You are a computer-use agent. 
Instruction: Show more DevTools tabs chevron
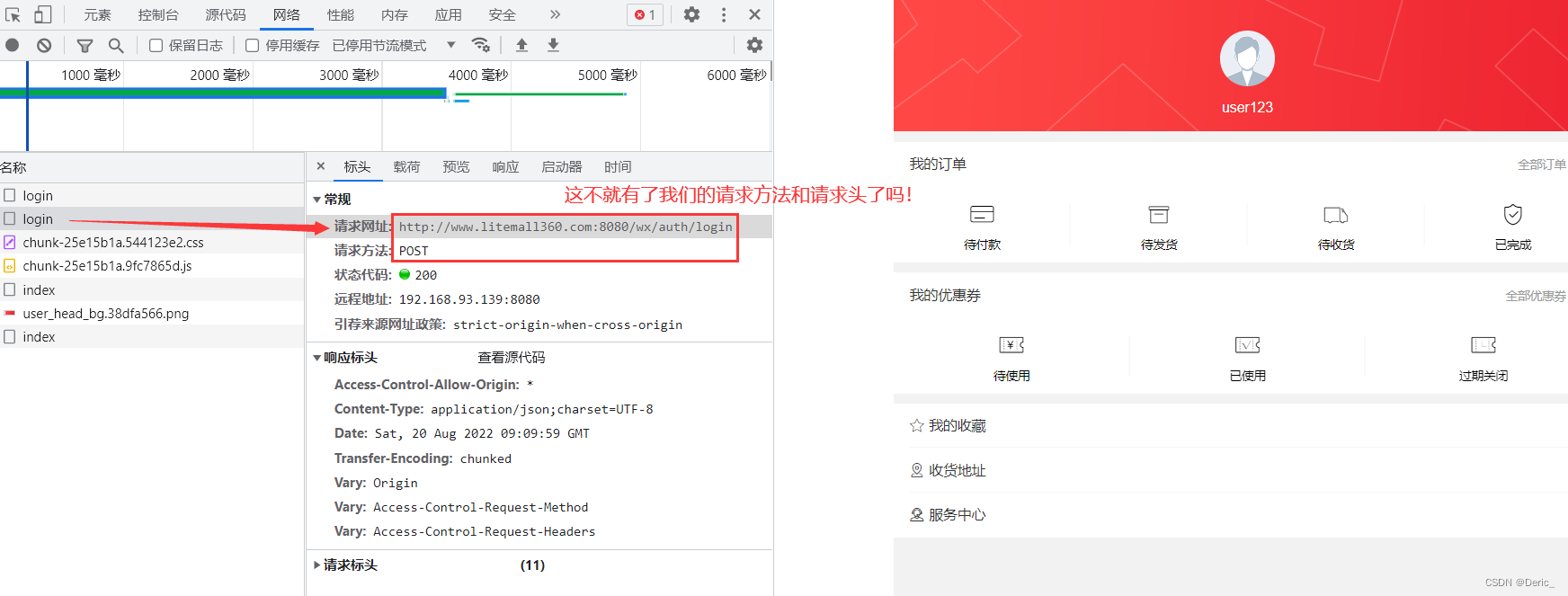tap(555, 14)
